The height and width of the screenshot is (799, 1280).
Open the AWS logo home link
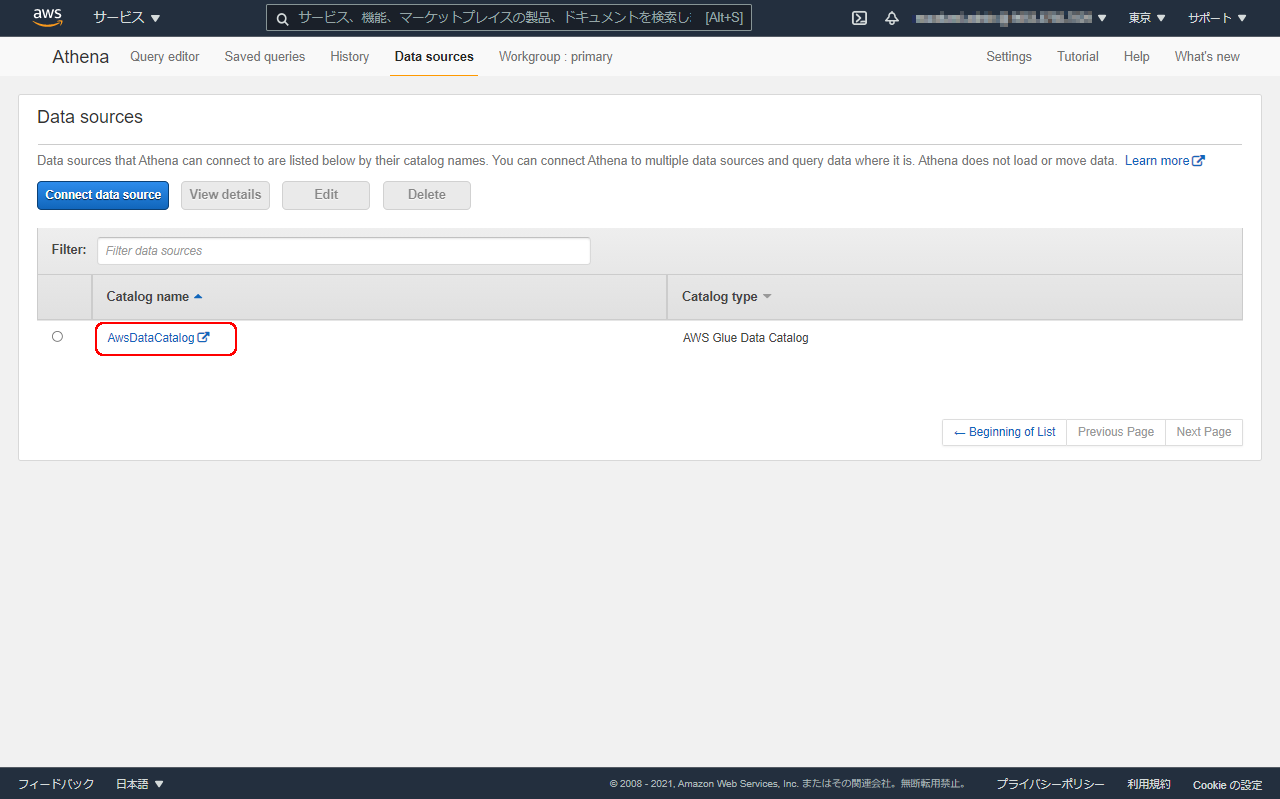(47, 17)
